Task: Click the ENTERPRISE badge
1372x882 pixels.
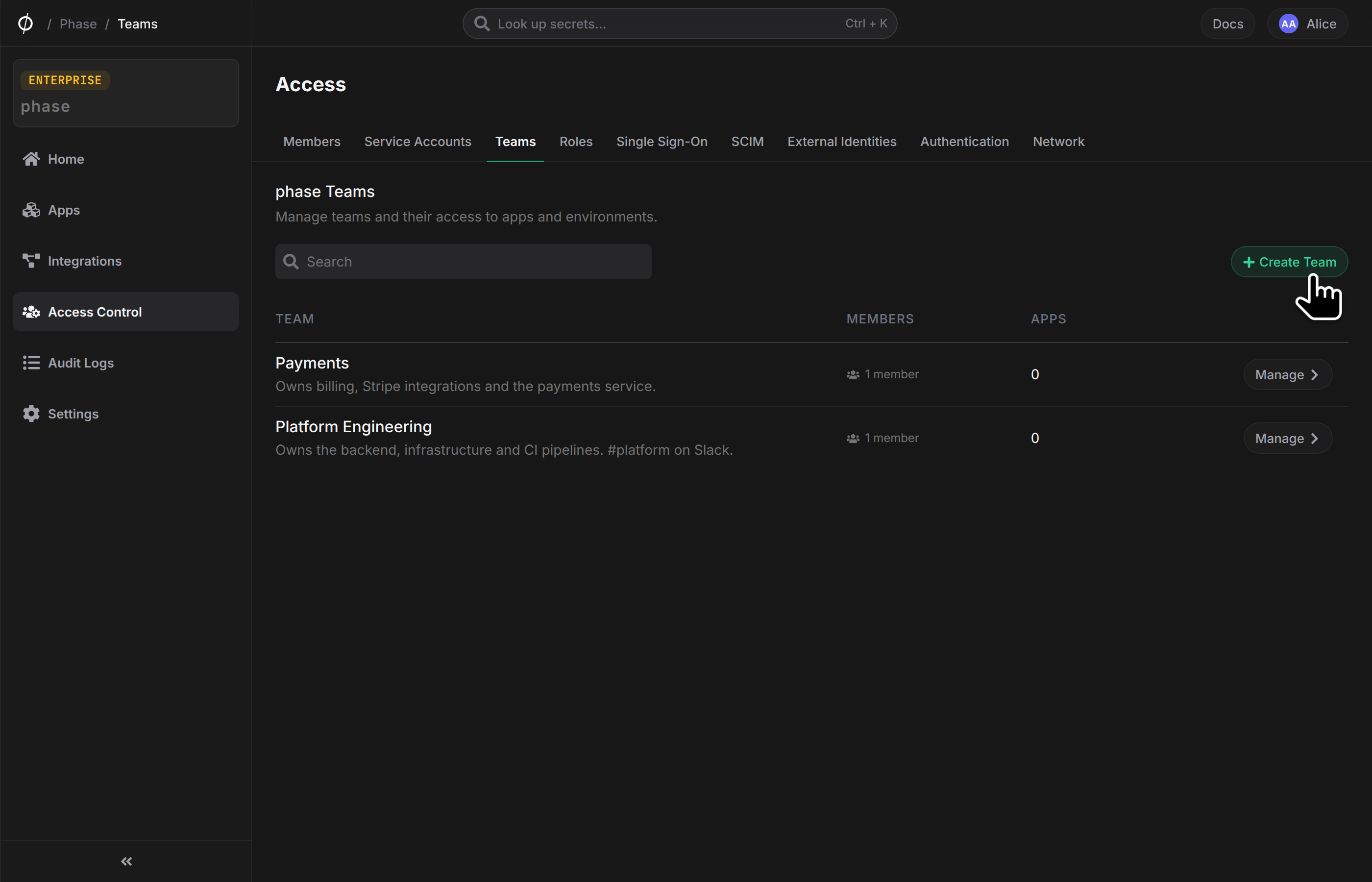Action: [x=65, y=80]
